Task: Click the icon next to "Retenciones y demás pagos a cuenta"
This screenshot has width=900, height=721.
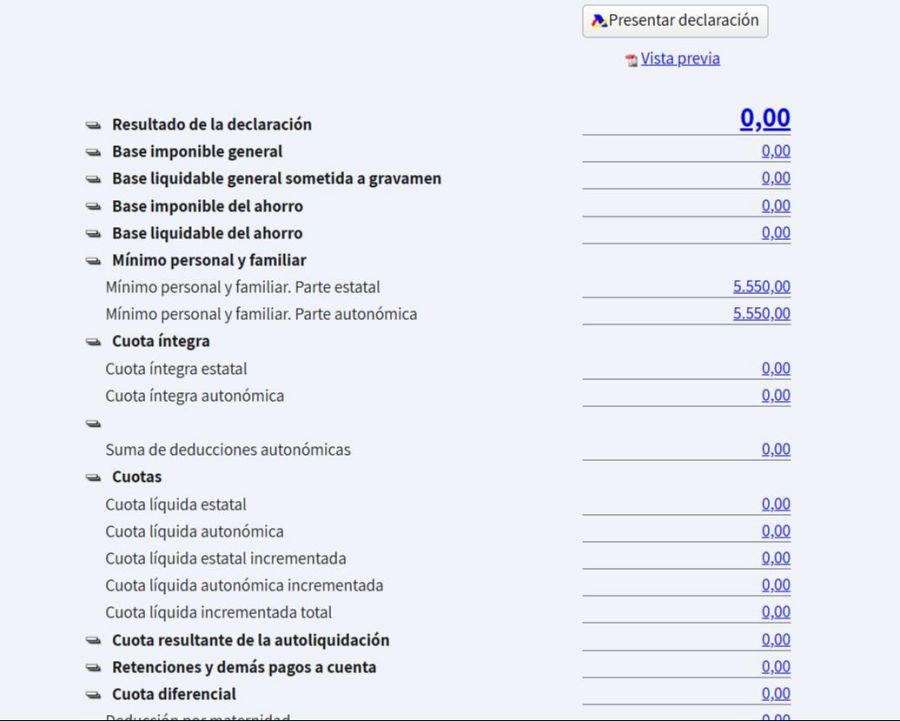Action: [x=92, y=666]
